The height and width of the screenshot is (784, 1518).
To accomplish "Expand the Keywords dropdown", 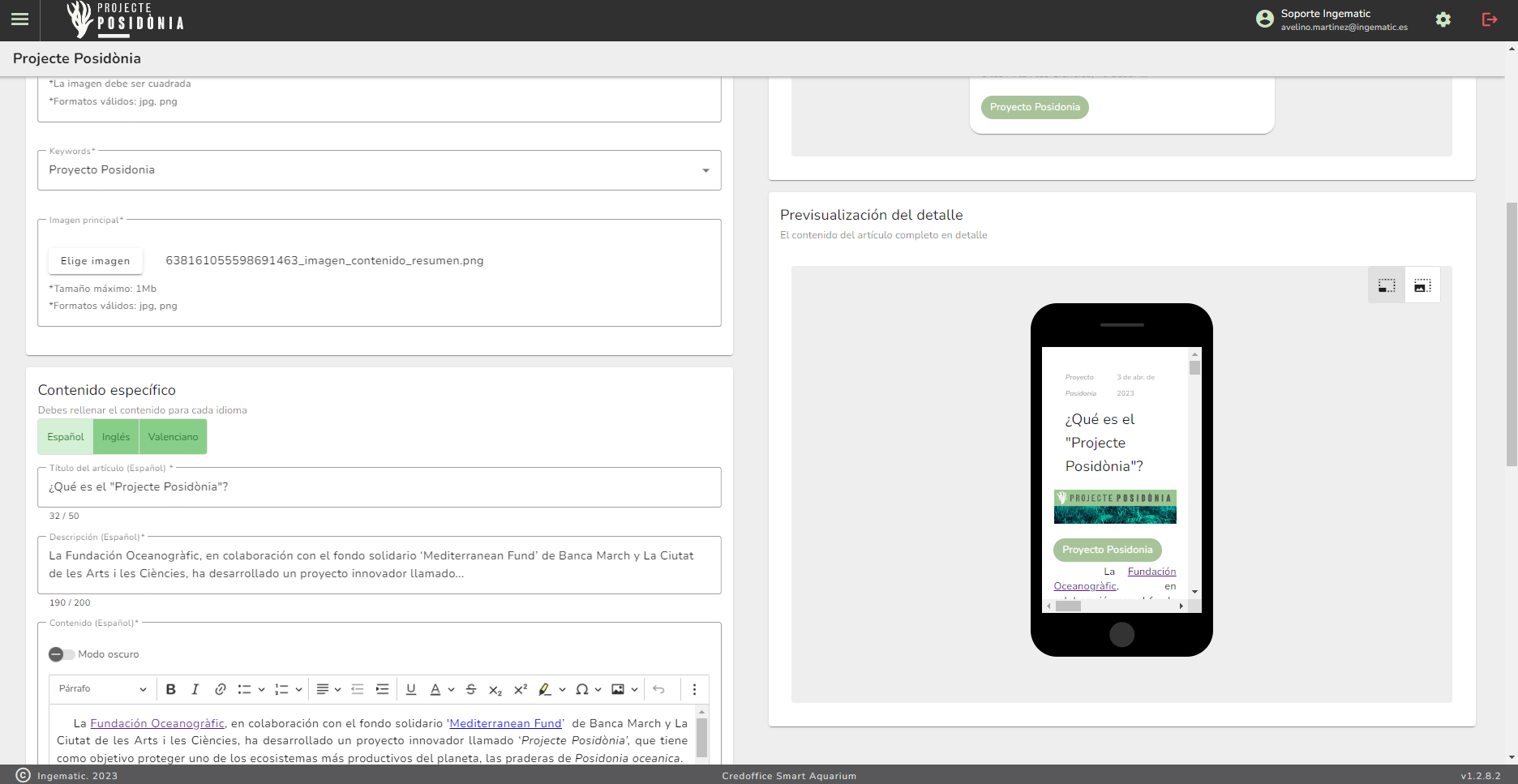I will (705, 170).
